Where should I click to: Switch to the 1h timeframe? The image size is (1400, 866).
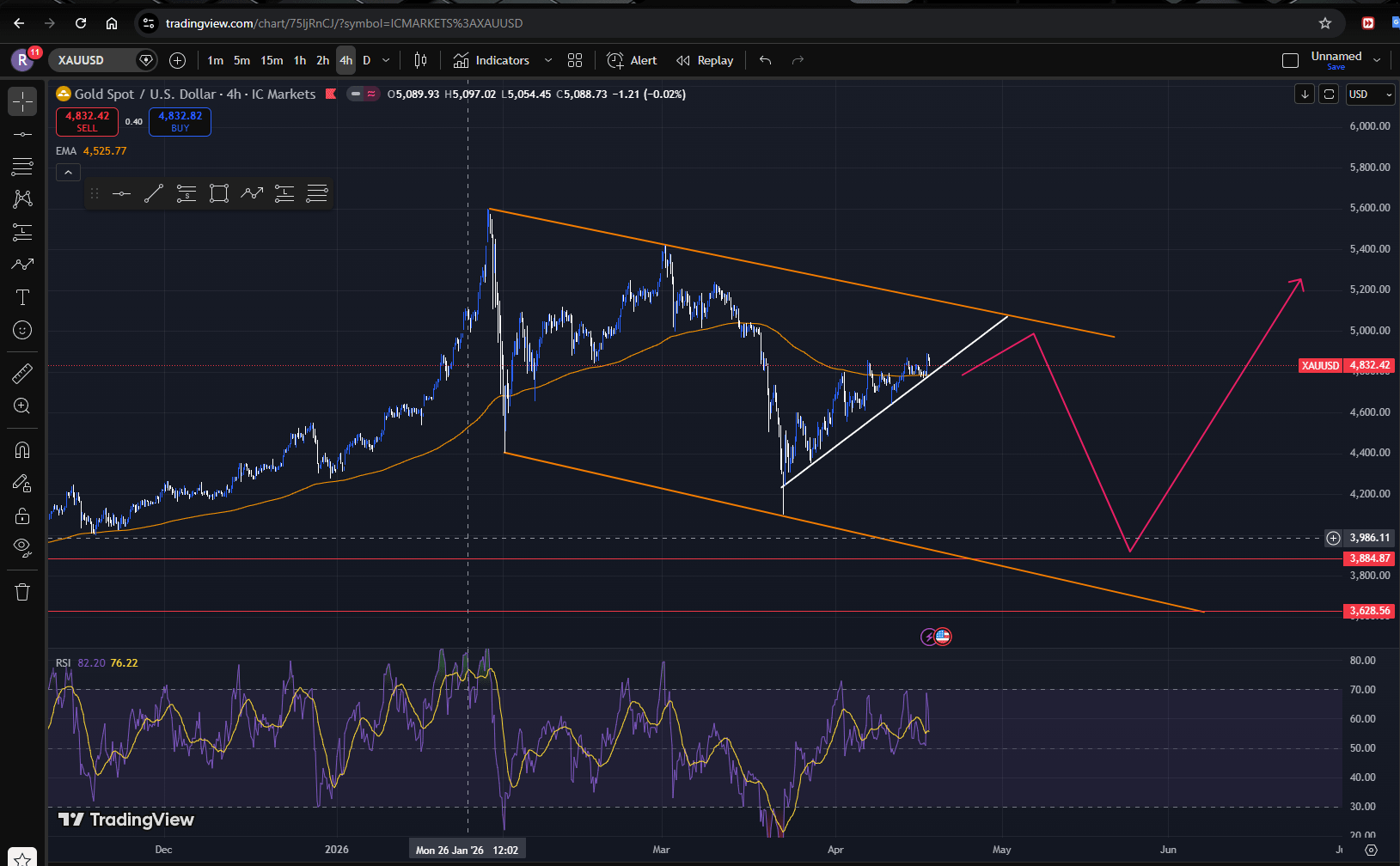click(300, 60)
